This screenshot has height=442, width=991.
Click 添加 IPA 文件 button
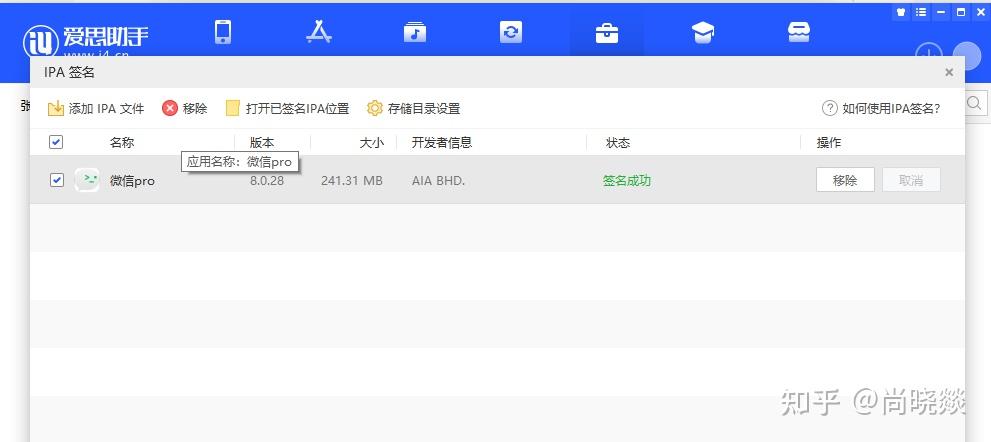96,109
